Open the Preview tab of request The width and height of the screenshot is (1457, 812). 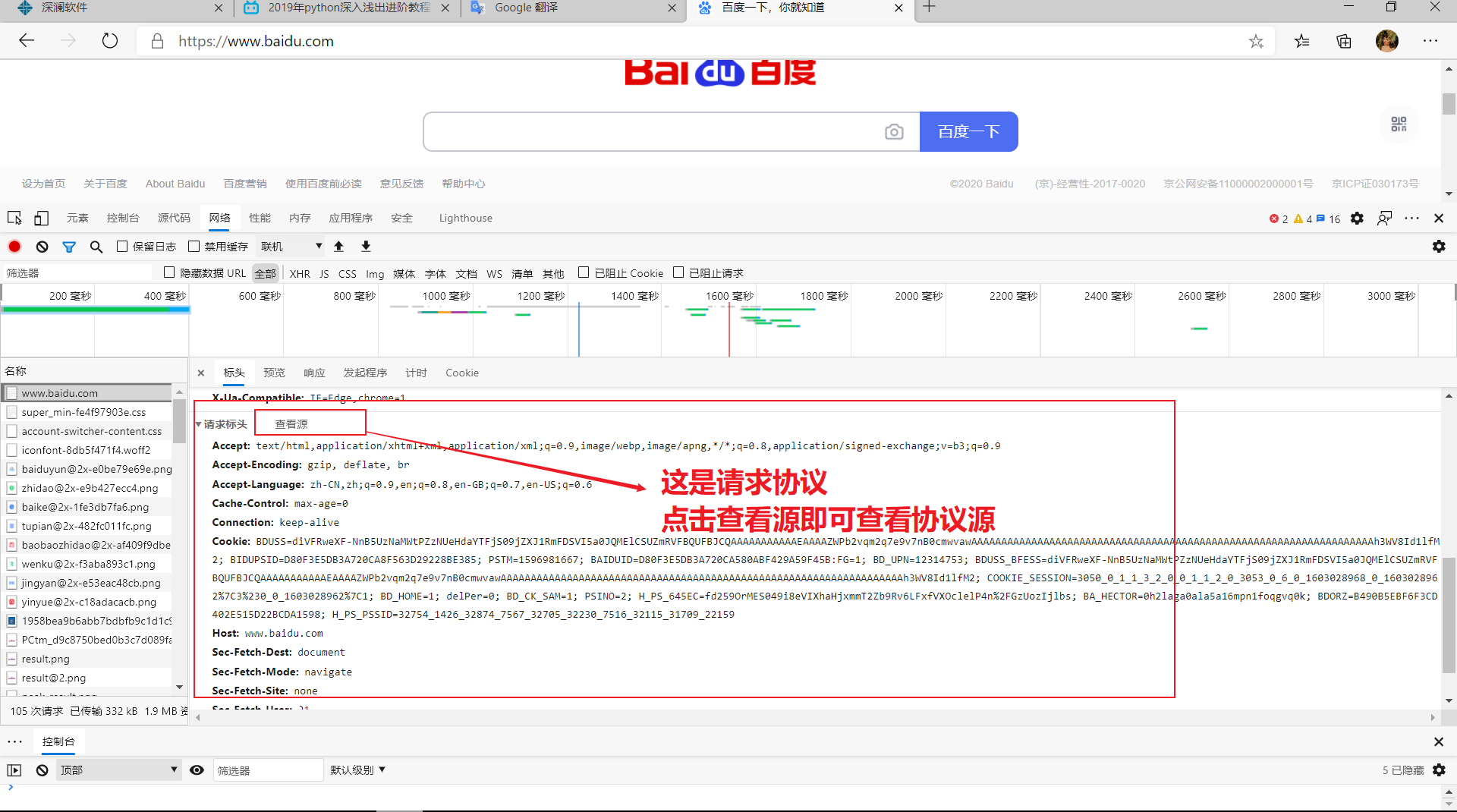274,373
